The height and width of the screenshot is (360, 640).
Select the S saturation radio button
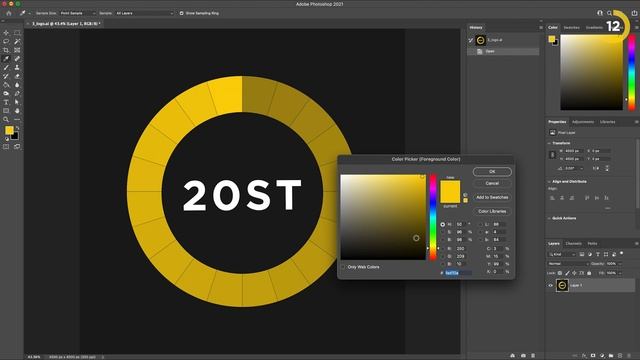tap(442, 232)
